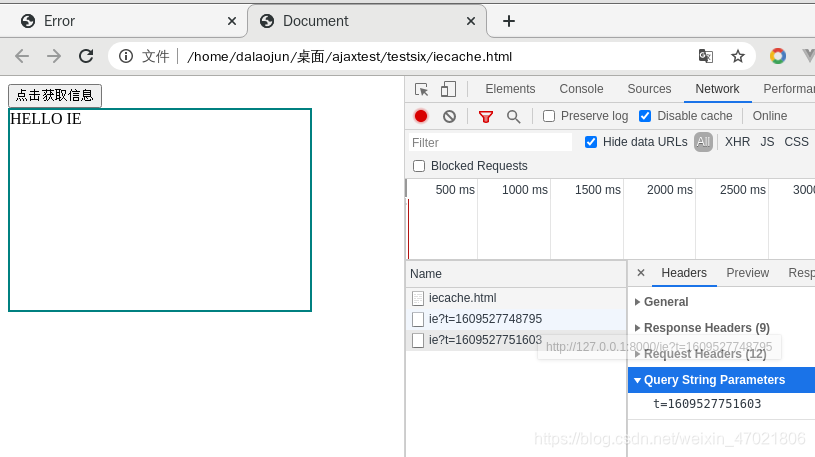Image resolution: width=815 pixels, height=457 pixels.
Task: Expand Response Headers (9) section
Action: [x=702, y=328]
